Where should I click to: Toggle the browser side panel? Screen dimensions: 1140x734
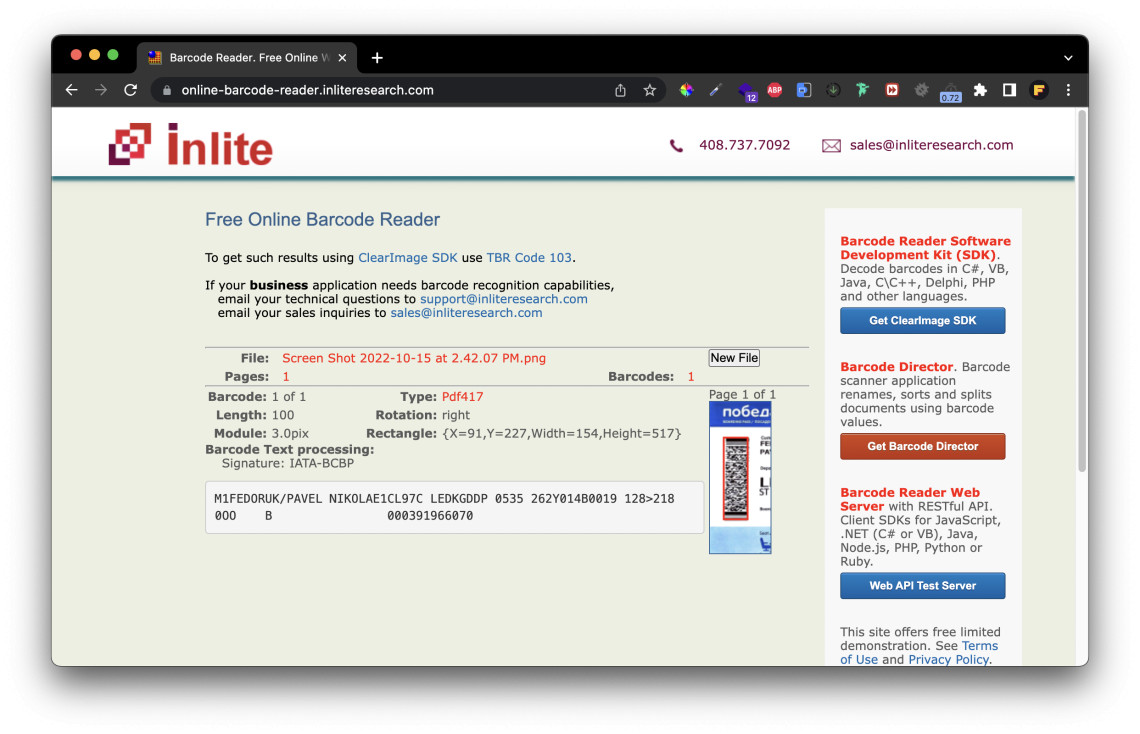click(x=1009, y=90)
